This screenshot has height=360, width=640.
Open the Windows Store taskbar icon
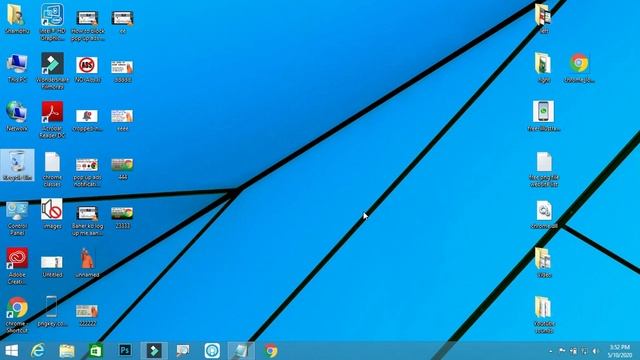pos(96,351)
